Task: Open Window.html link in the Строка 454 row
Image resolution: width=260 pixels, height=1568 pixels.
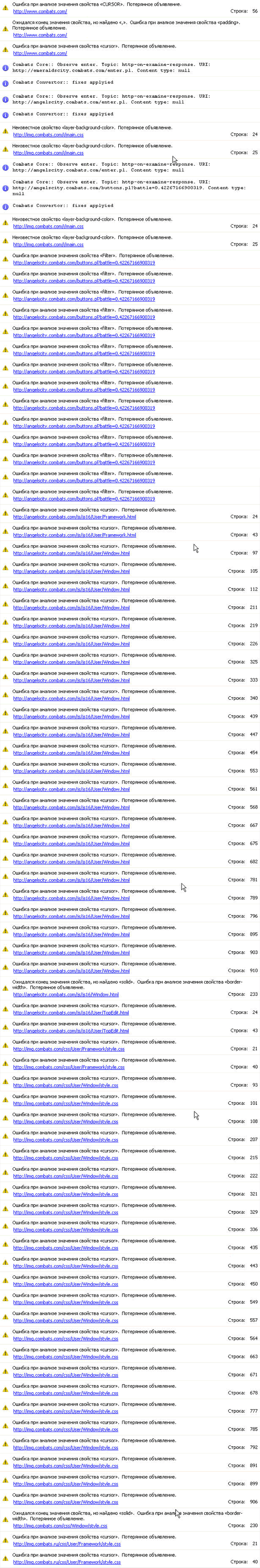Action: [x=71, y=753]
